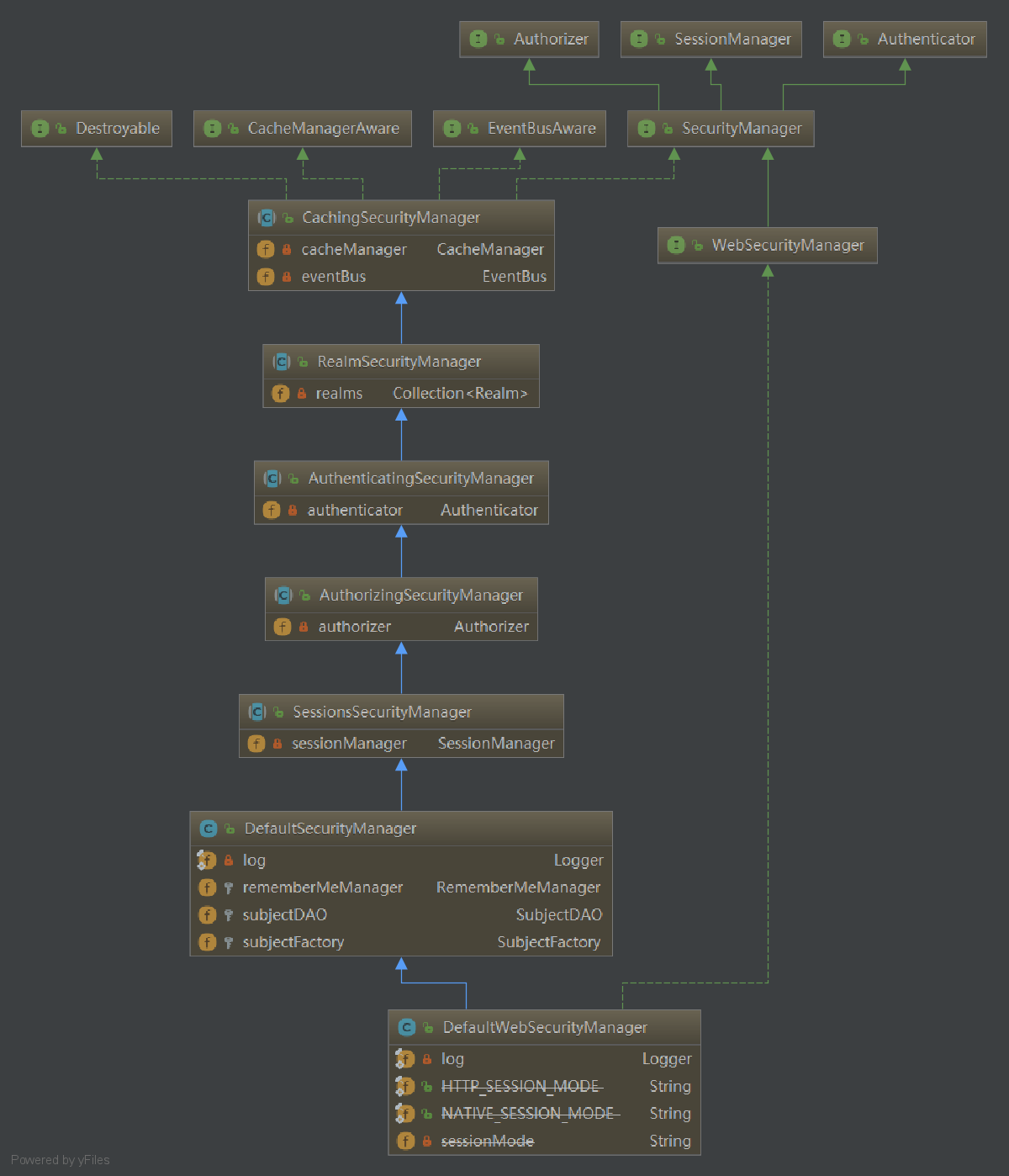Screen dimensions: 1009x1176
Task: Click the sessionManager field name
Action: pyautogui.click(x=349, y=744)
